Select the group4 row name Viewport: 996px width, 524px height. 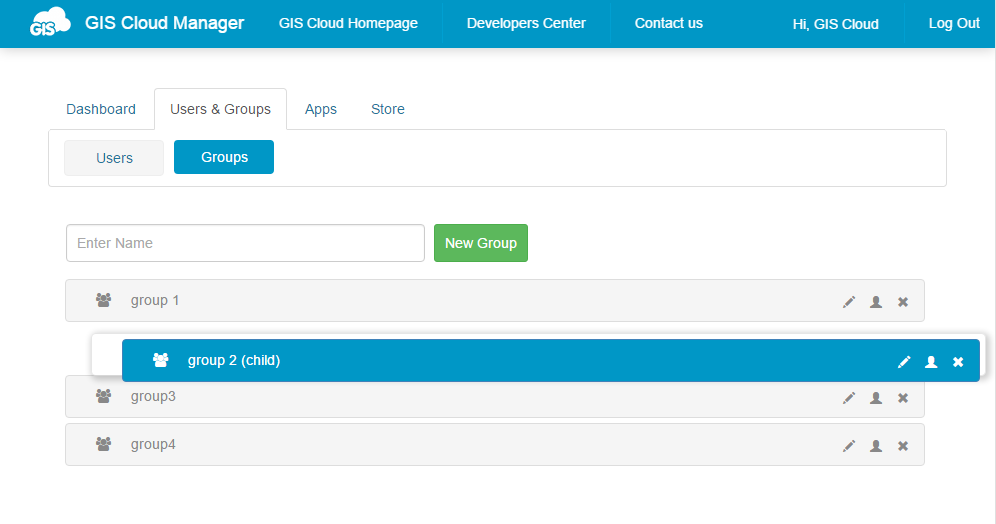point(153,445)
